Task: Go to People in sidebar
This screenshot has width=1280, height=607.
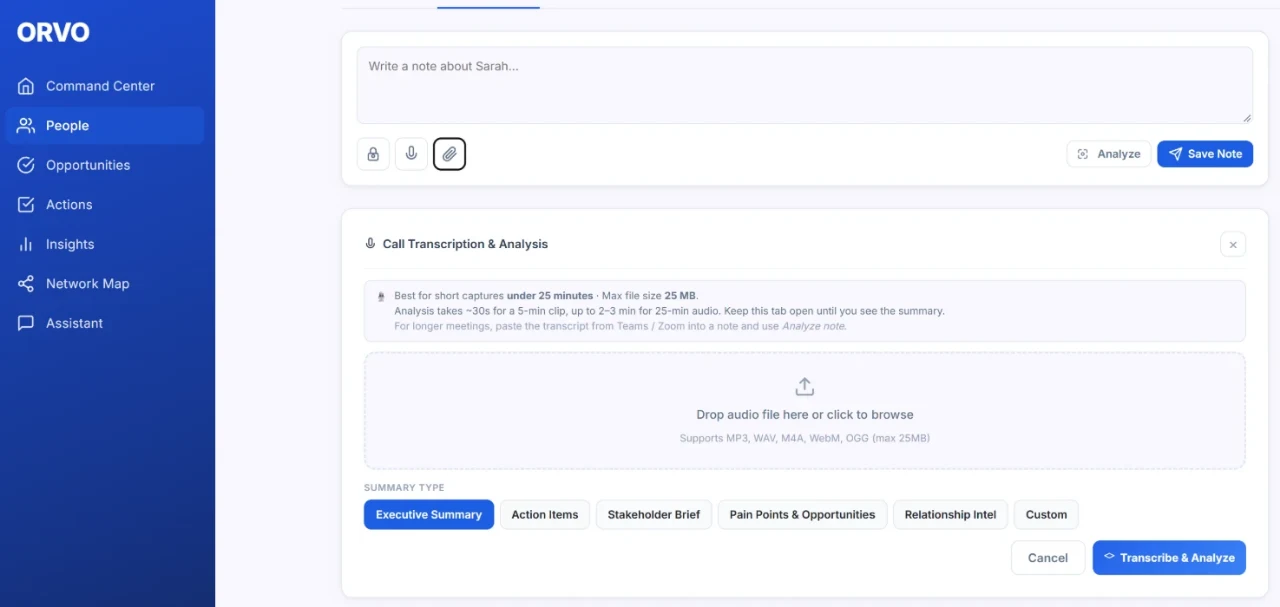Action: (x=104, y=125)
